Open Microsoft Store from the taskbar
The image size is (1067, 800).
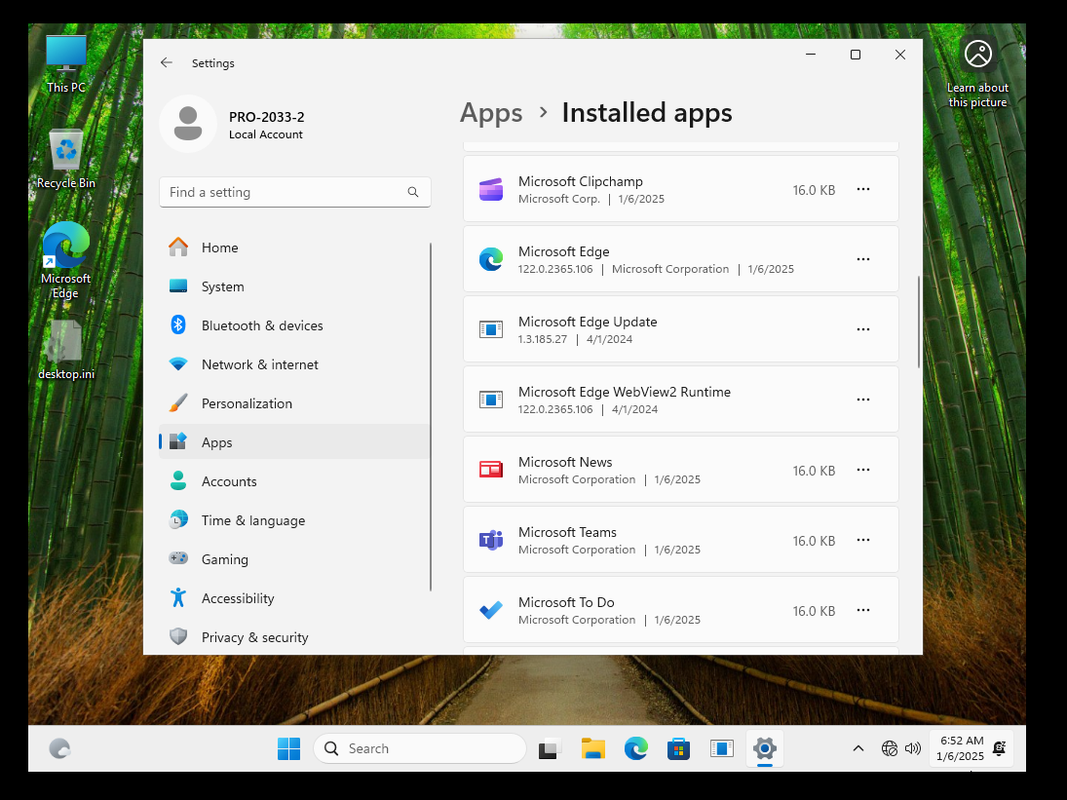678,748
